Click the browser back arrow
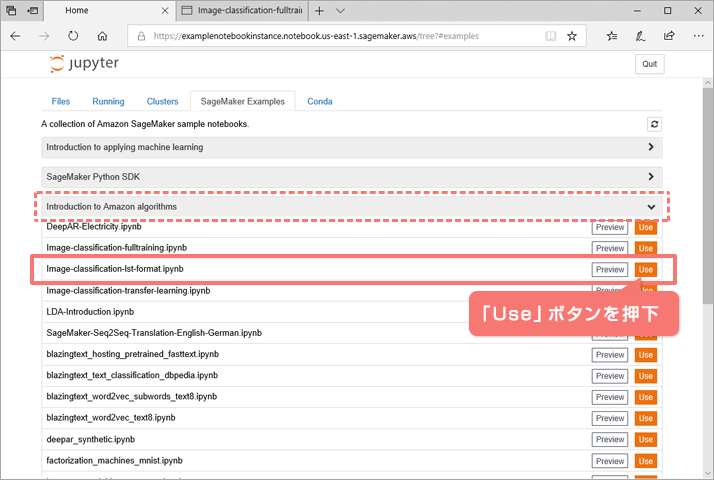This screenshot has width=714, height=480. point(15,36)
